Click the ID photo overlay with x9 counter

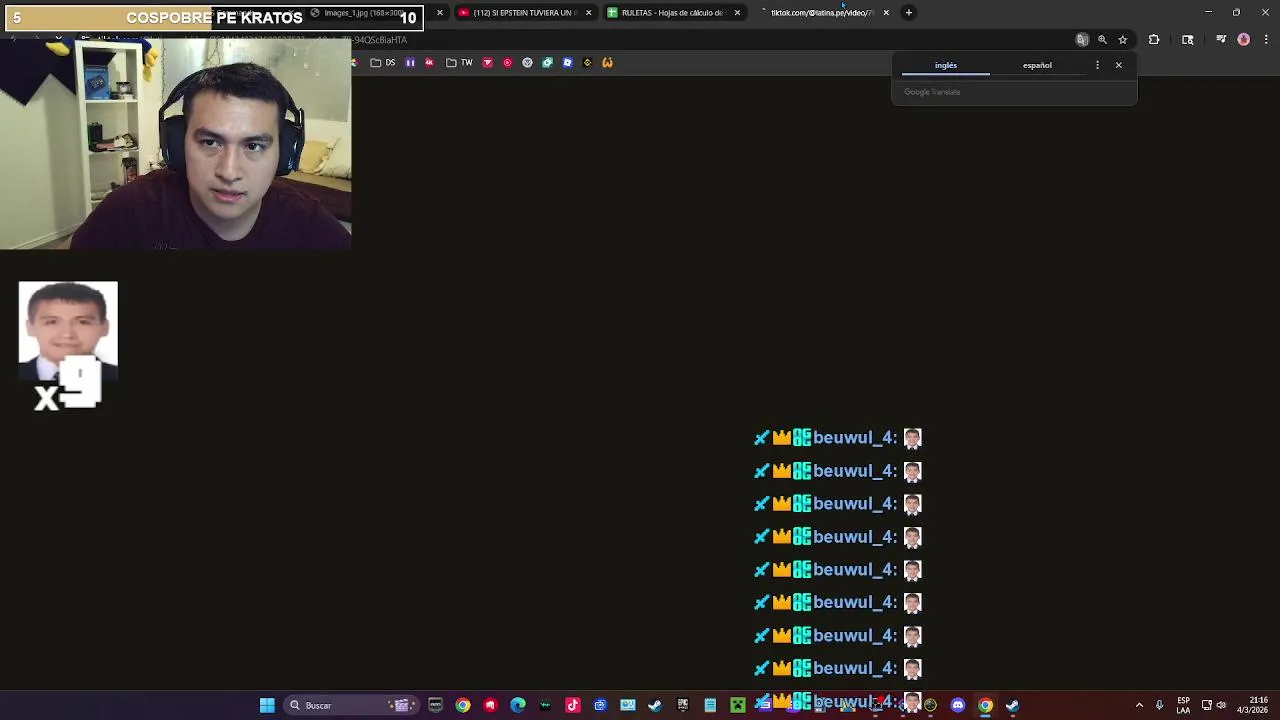68,346
